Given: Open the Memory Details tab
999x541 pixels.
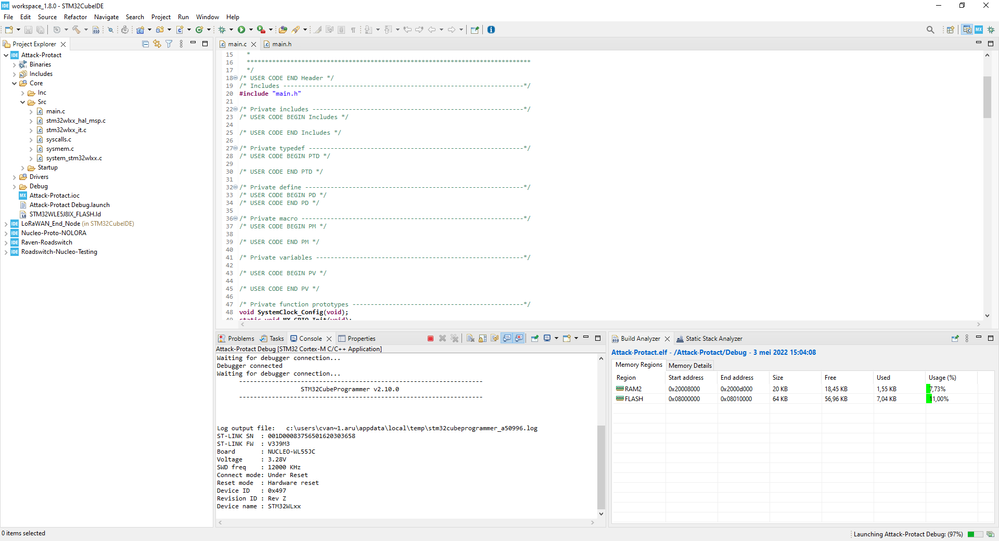Looking at the screenshot, I should click(x=690, y=365).
